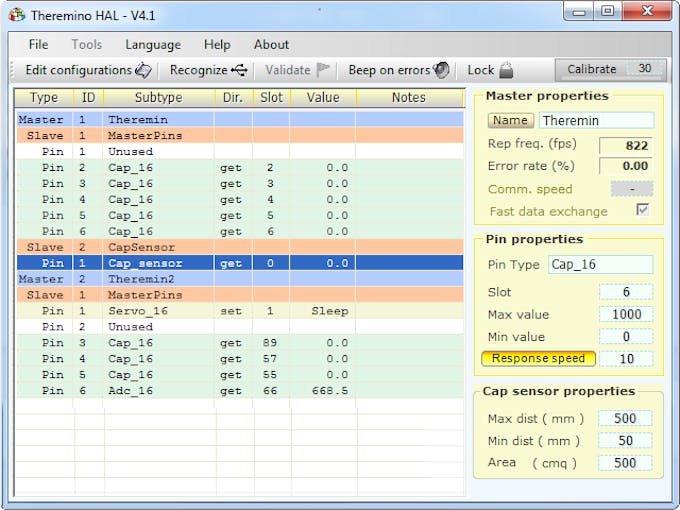Click Edit configurations toolbar button
680x510 pixels.
click(88, 70)
